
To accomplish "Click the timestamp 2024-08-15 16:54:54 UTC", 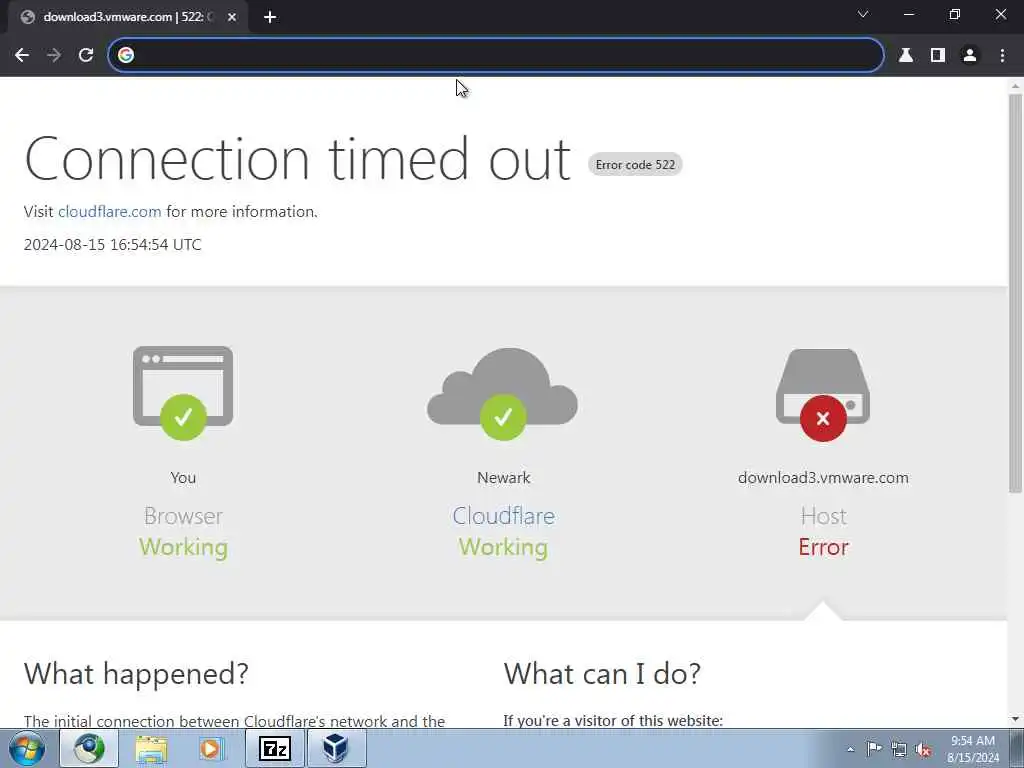I will point(112,244).
